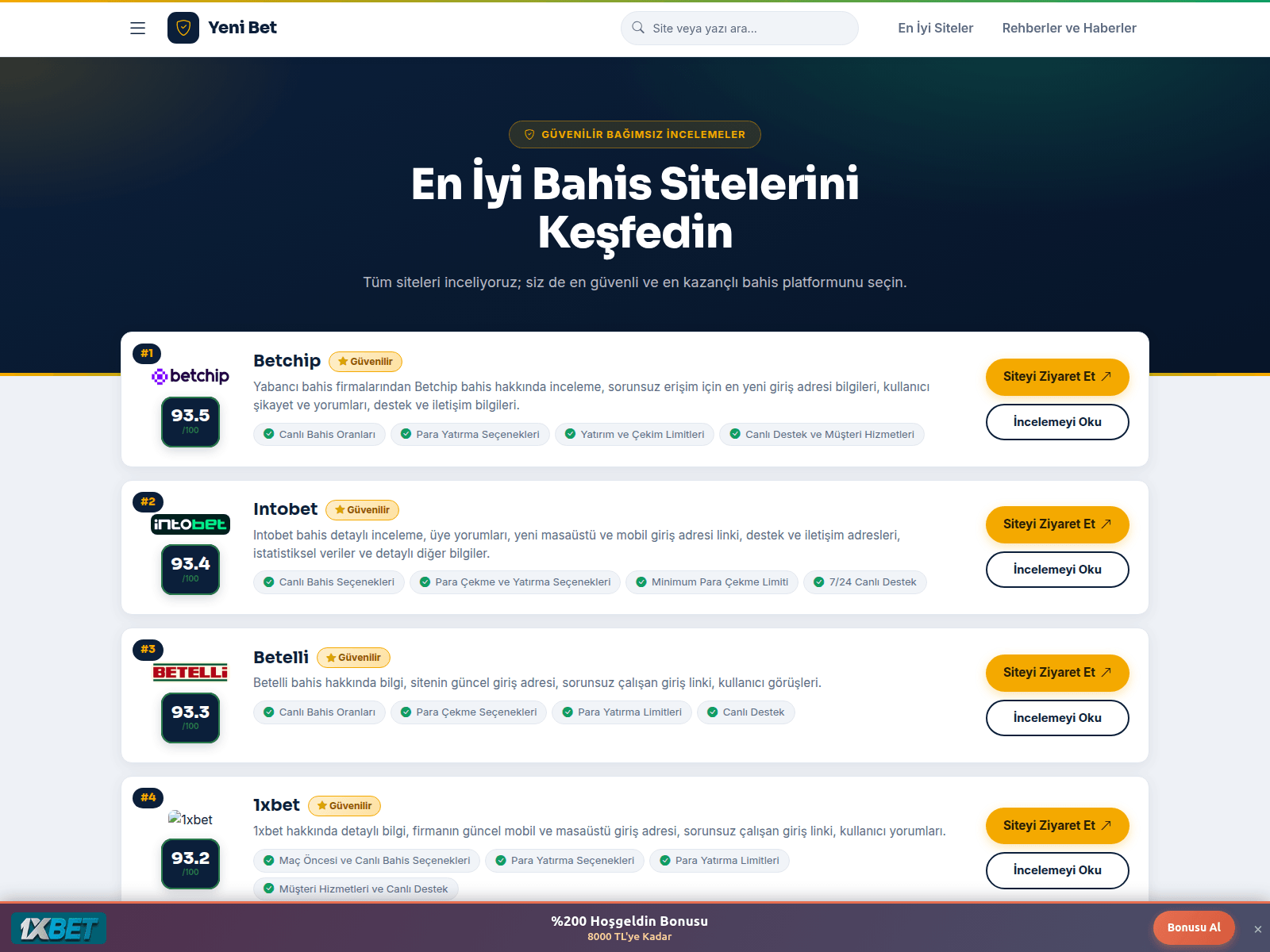1270x952 pixels.
Task: Click Siteyi Ziyaret Et for Betchip
Action: coord(1057,377)
